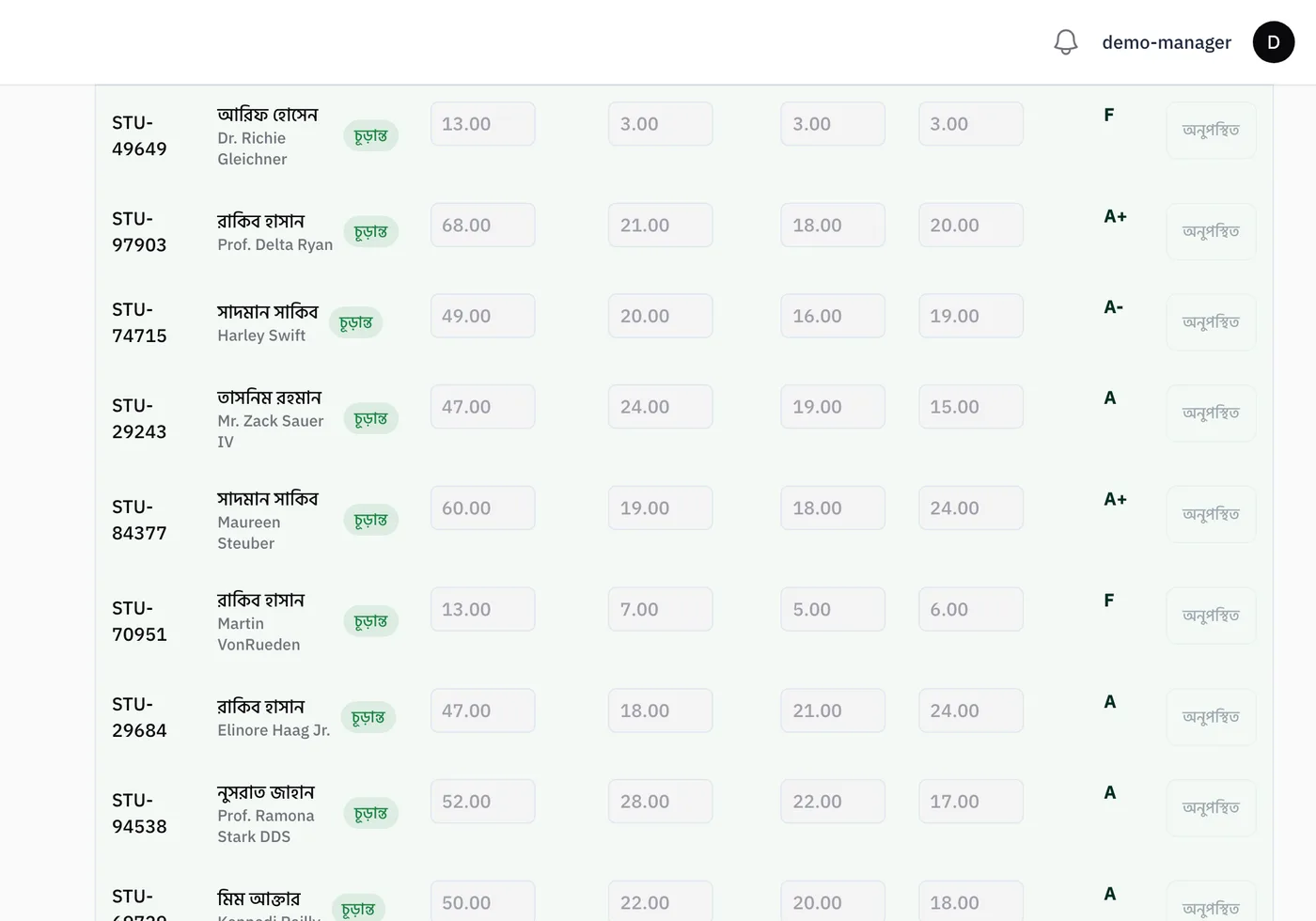This screenshot has width=1316, height=921.
Task: Click the 68.00 score field for STU-97903
Action: coord(483,226)
